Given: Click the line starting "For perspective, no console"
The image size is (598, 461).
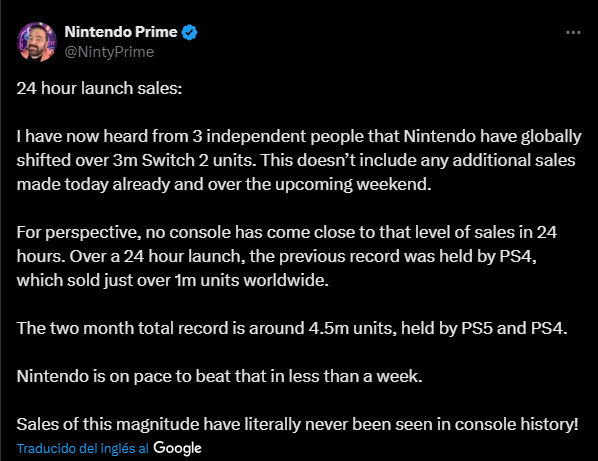Looking at the screenshot, I should pyautogui.click(x=286, y=233).
